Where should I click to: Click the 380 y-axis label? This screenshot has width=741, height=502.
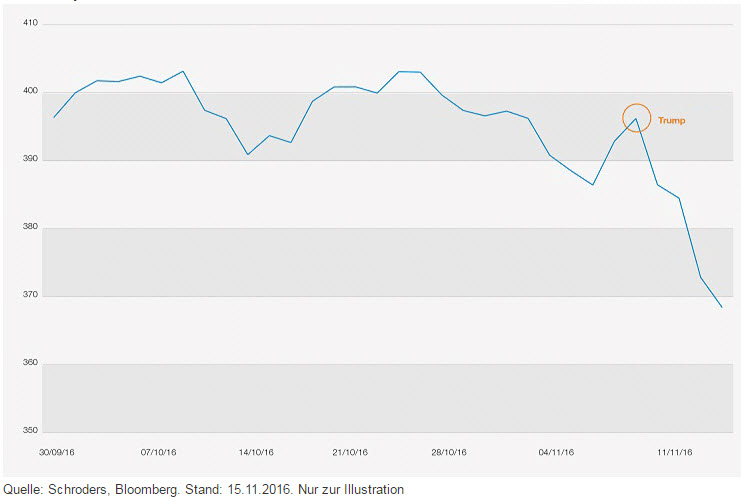click(29, 227)
